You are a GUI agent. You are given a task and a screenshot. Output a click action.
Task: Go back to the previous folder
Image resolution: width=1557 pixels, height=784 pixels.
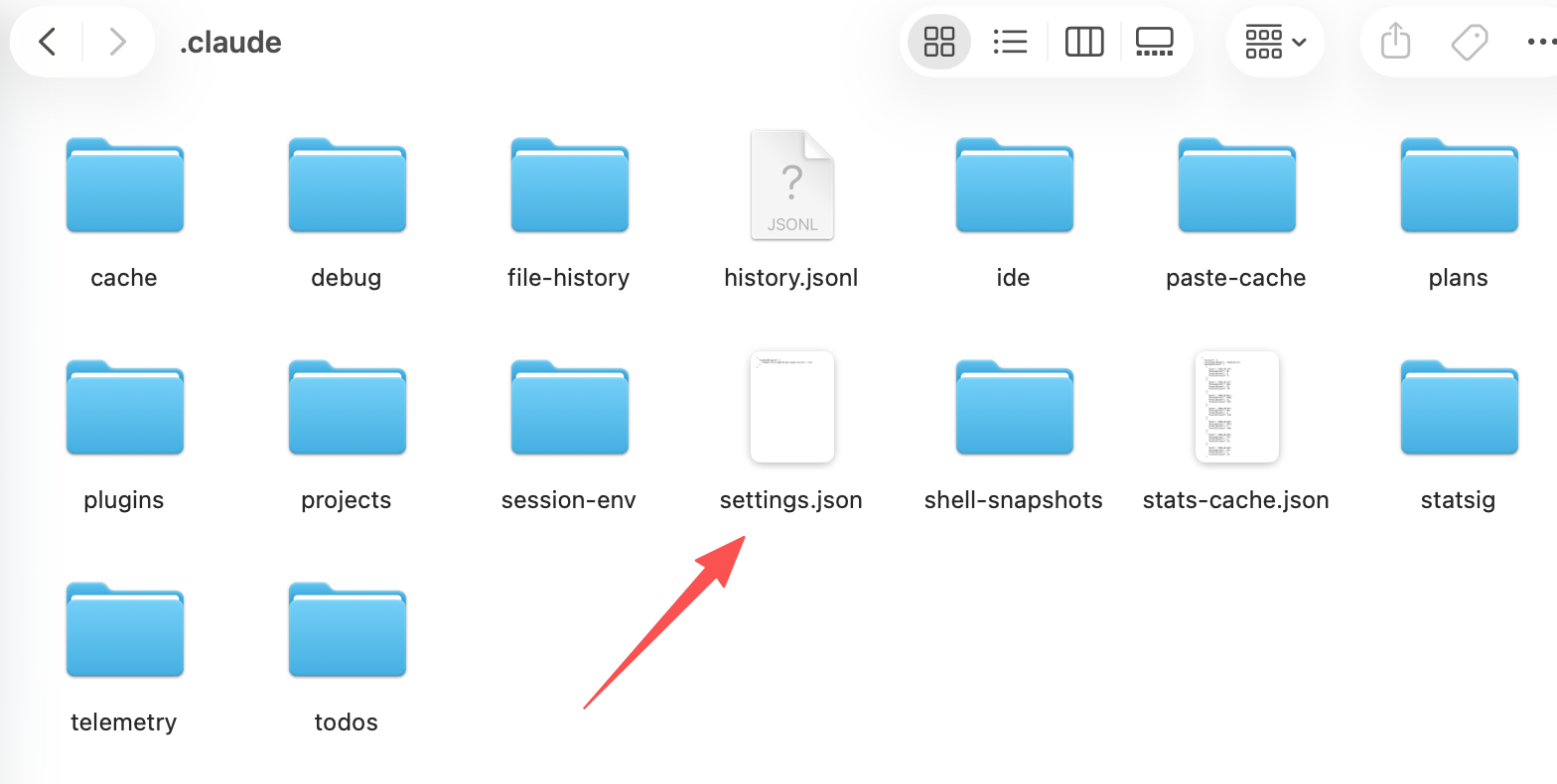pyautogui.click(x=47, y=42)
